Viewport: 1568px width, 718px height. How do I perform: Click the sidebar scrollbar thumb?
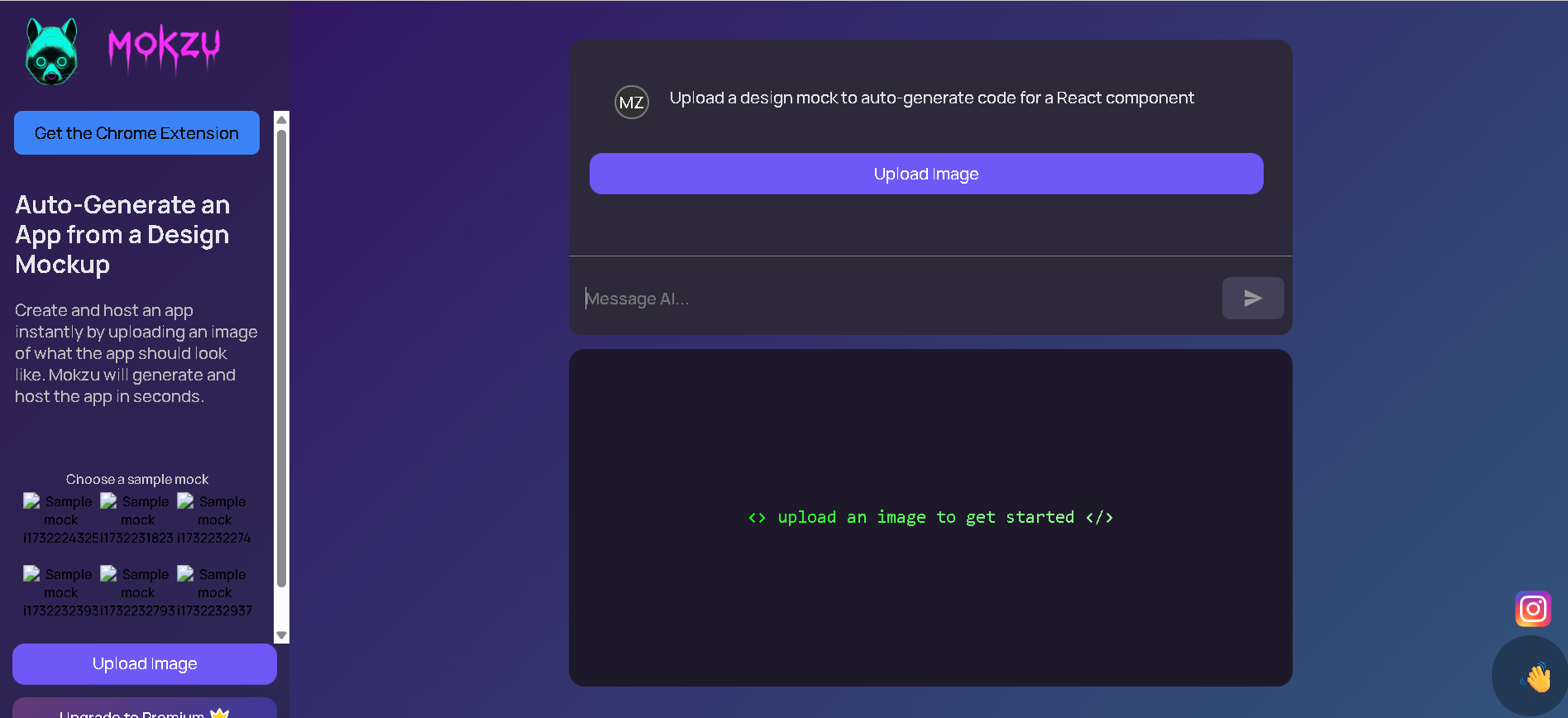[281, 358]
